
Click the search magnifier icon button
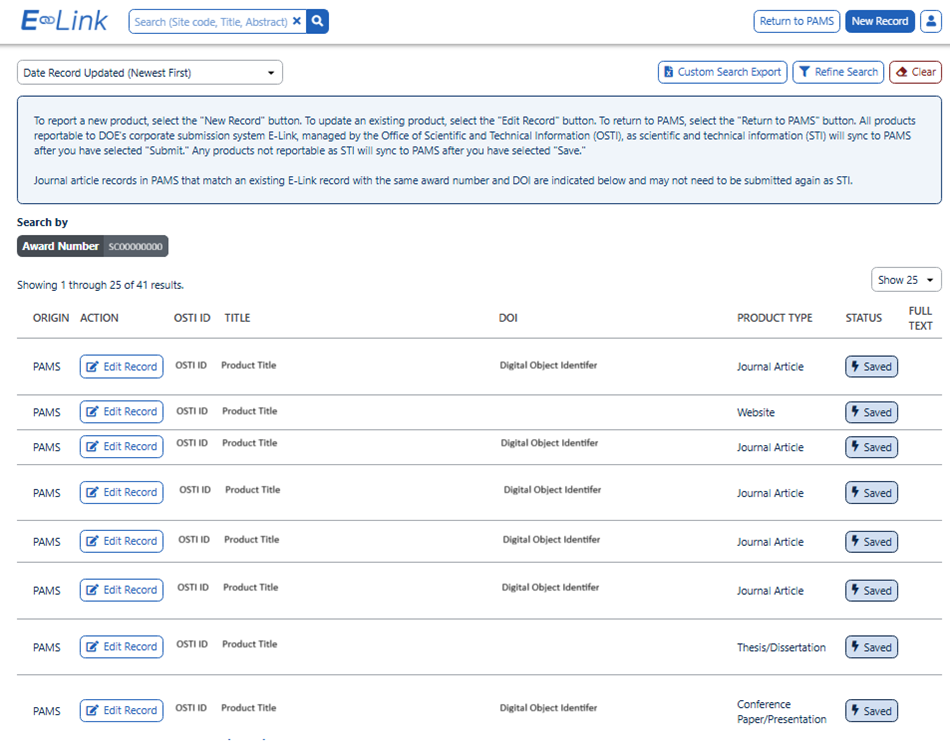click(317, 21)
